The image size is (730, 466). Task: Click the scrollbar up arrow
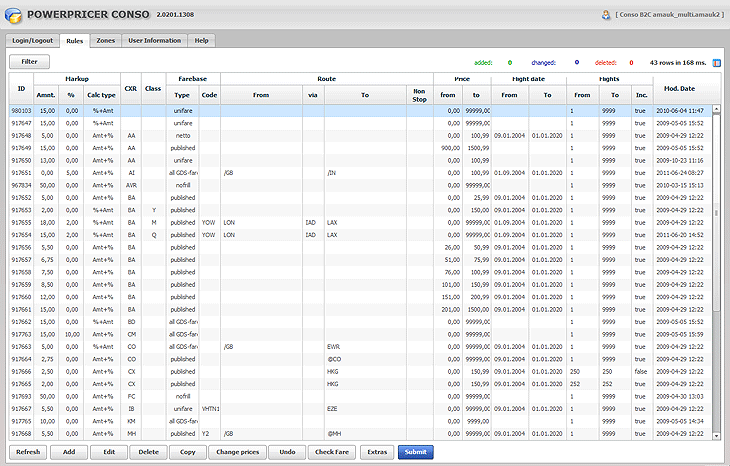[716, 108]
